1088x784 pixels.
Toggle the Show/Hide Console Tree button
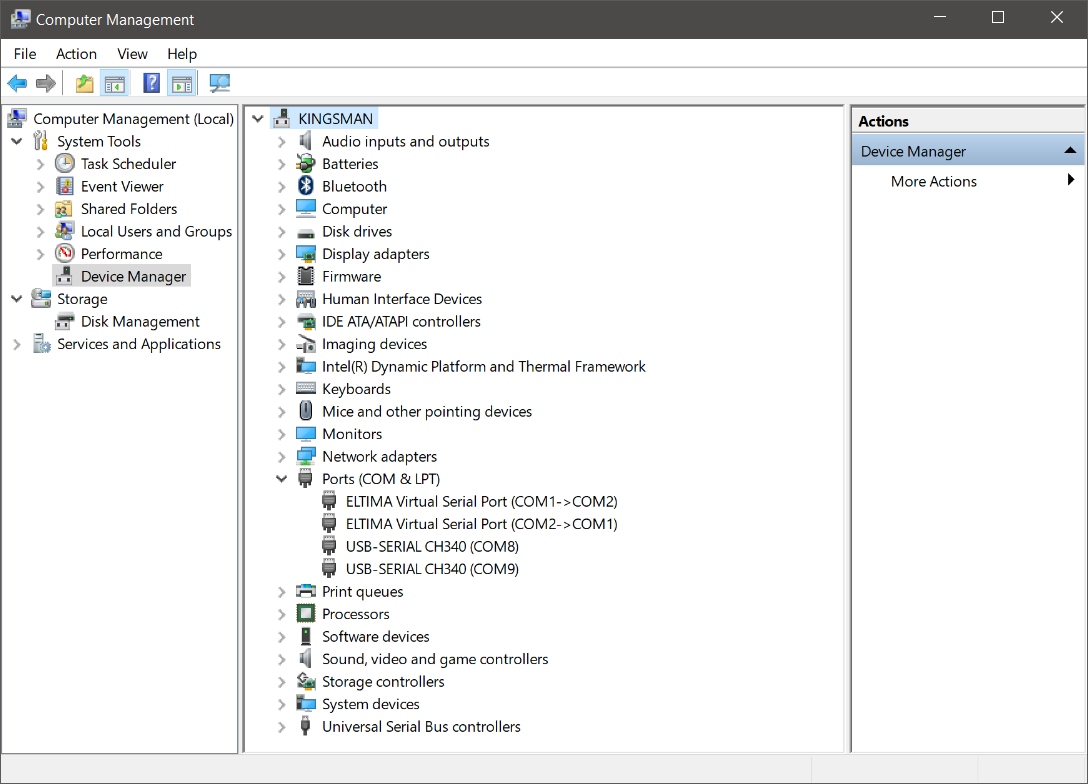115,83
